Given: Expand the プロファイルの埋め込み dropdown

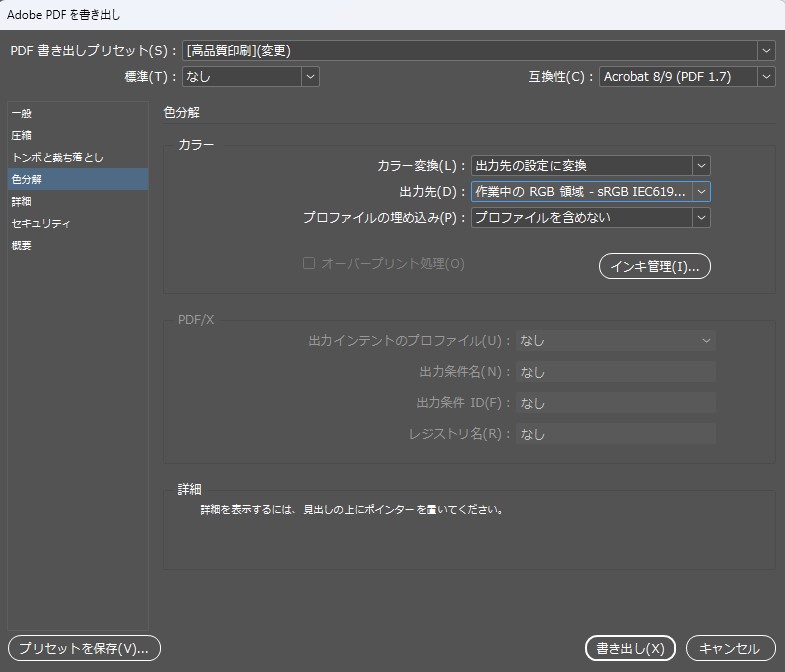Looking at the screenshot, I should pyautogui.click(x=591, y=218).
